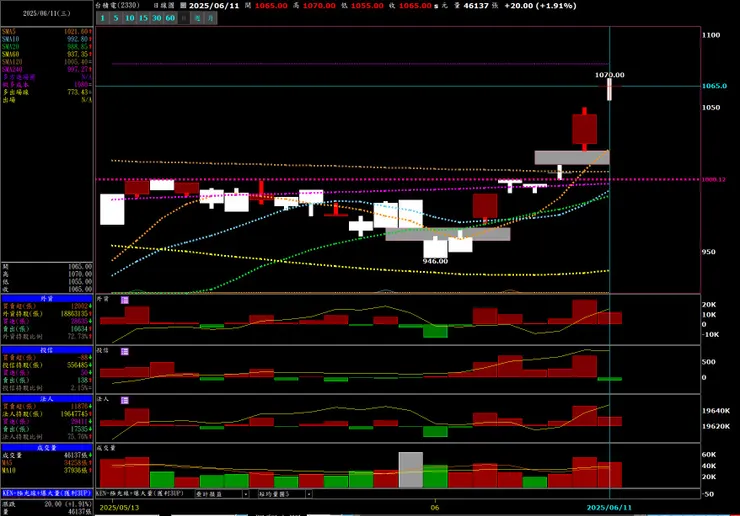
Task: Select the SMA5 legend row
Action: [47, 32]
